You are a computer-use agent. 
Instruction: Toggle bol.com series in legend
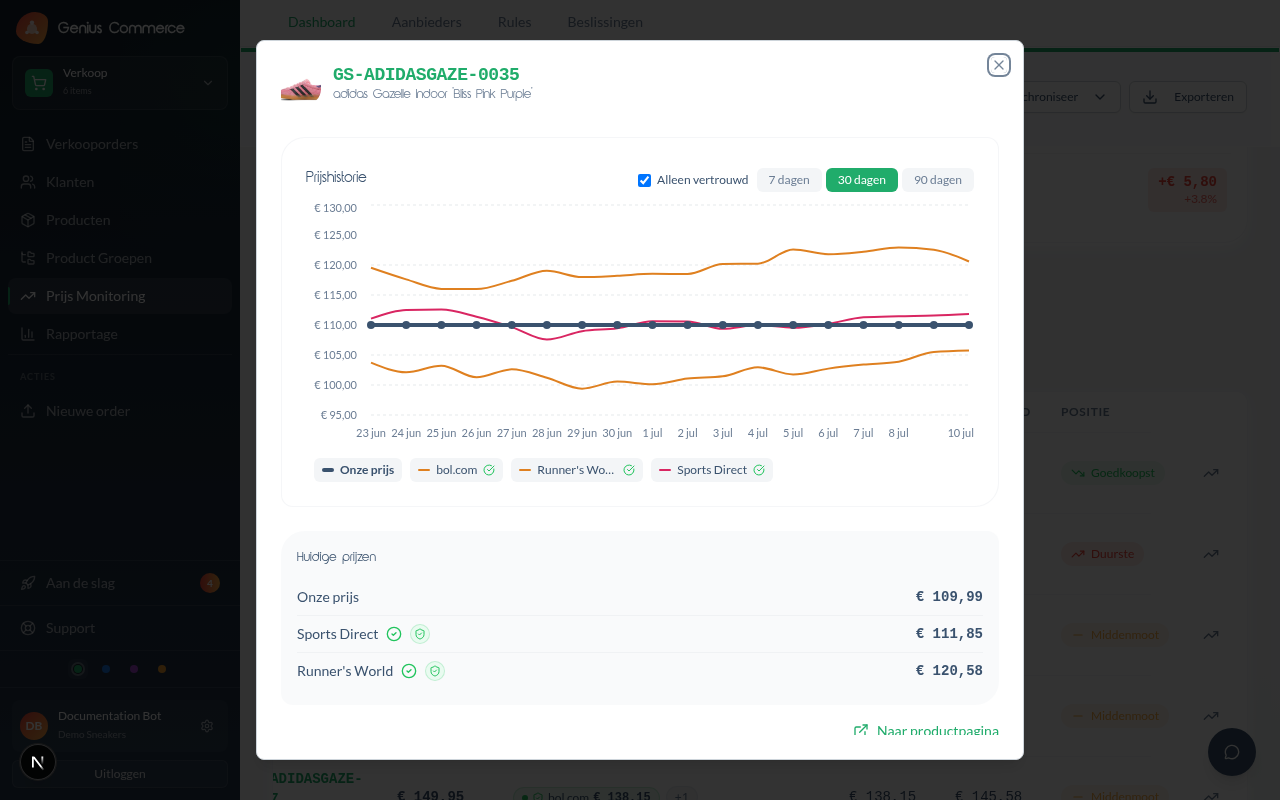tap(456, 470)
